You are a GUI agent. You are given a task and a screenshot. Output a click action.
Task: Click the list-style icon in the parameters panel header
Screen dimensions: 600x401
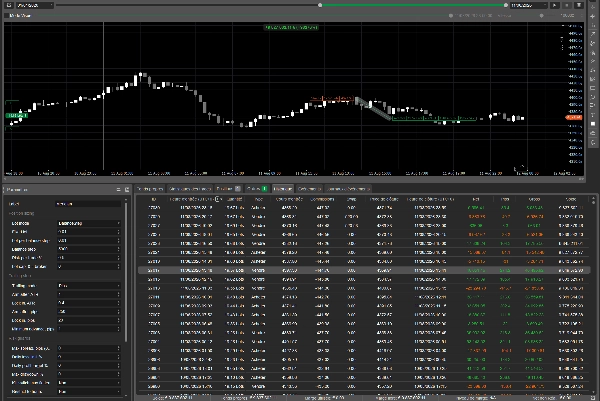pos(118,189)
